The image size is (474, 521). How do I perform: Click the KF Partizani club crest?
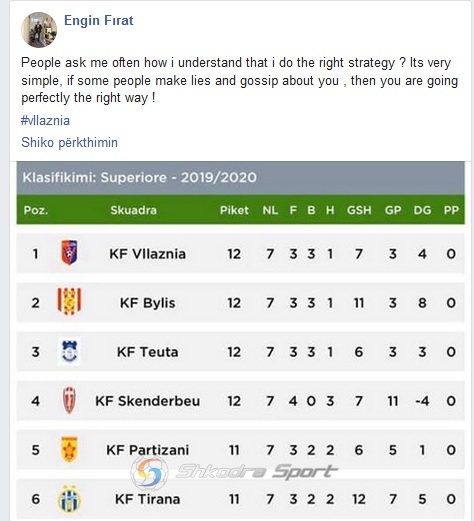tap(69, 449)
